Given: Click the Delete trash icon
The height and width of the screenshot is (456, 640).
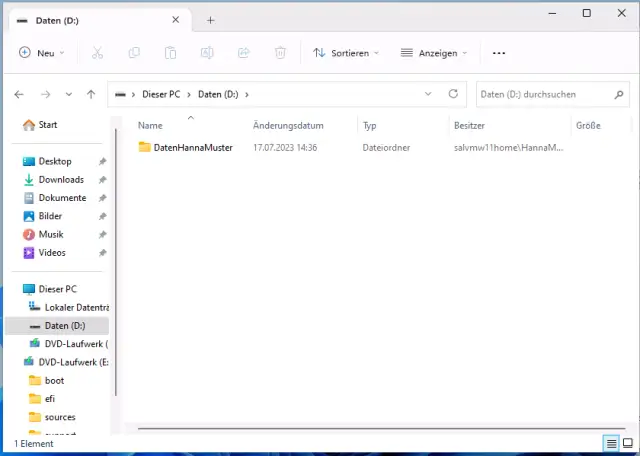Looking at the screenshot, I should (x=281, y=53).
